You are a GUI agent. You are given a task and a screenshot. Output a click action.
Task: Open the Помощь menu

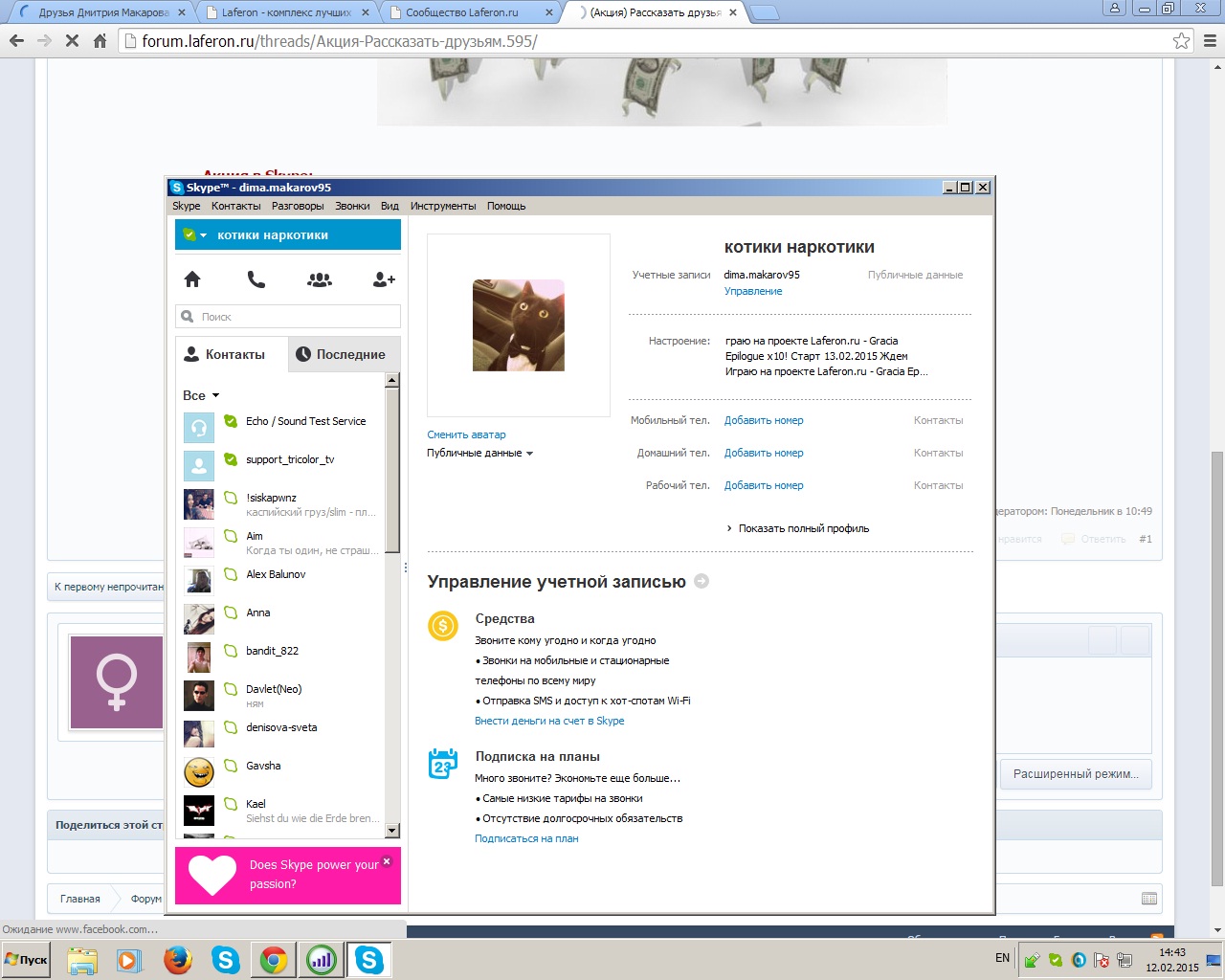[506, 206]
